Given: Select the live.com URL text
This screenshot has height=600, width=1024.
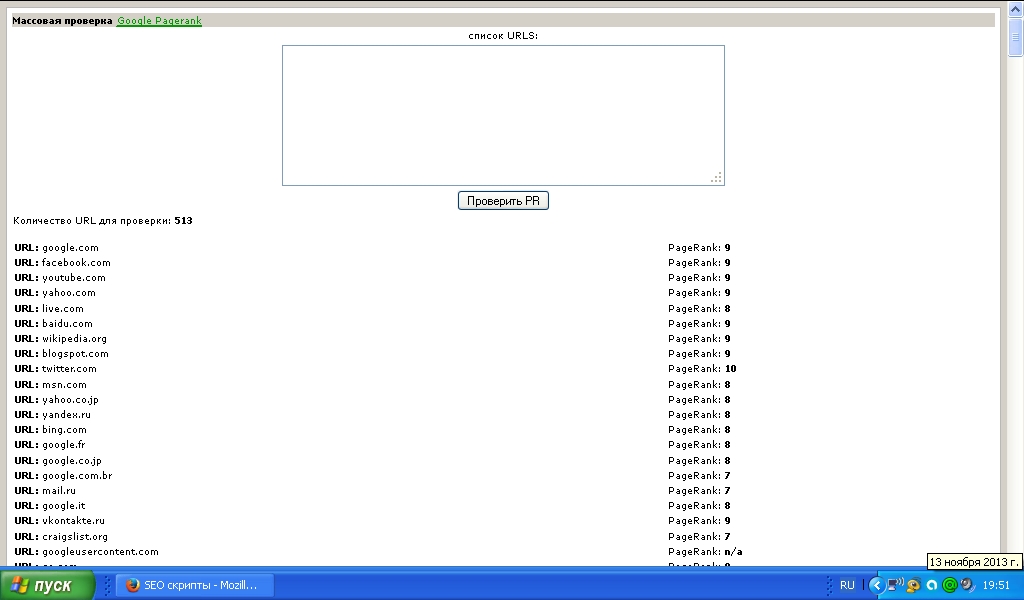Looking at the screenshot, I should (x=63, y=308).
